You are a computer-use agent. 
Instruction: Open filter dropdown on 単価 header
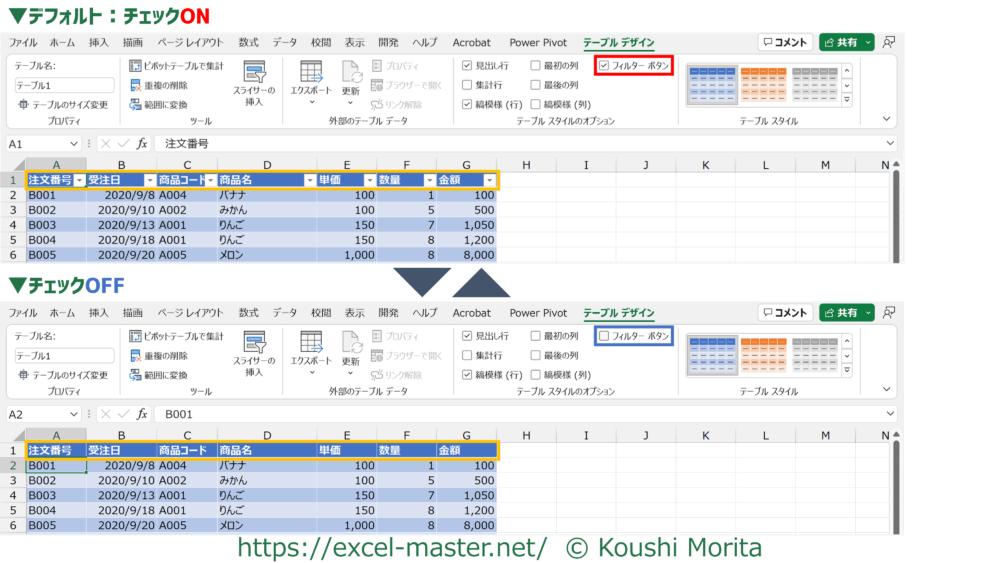click(369, 180)
